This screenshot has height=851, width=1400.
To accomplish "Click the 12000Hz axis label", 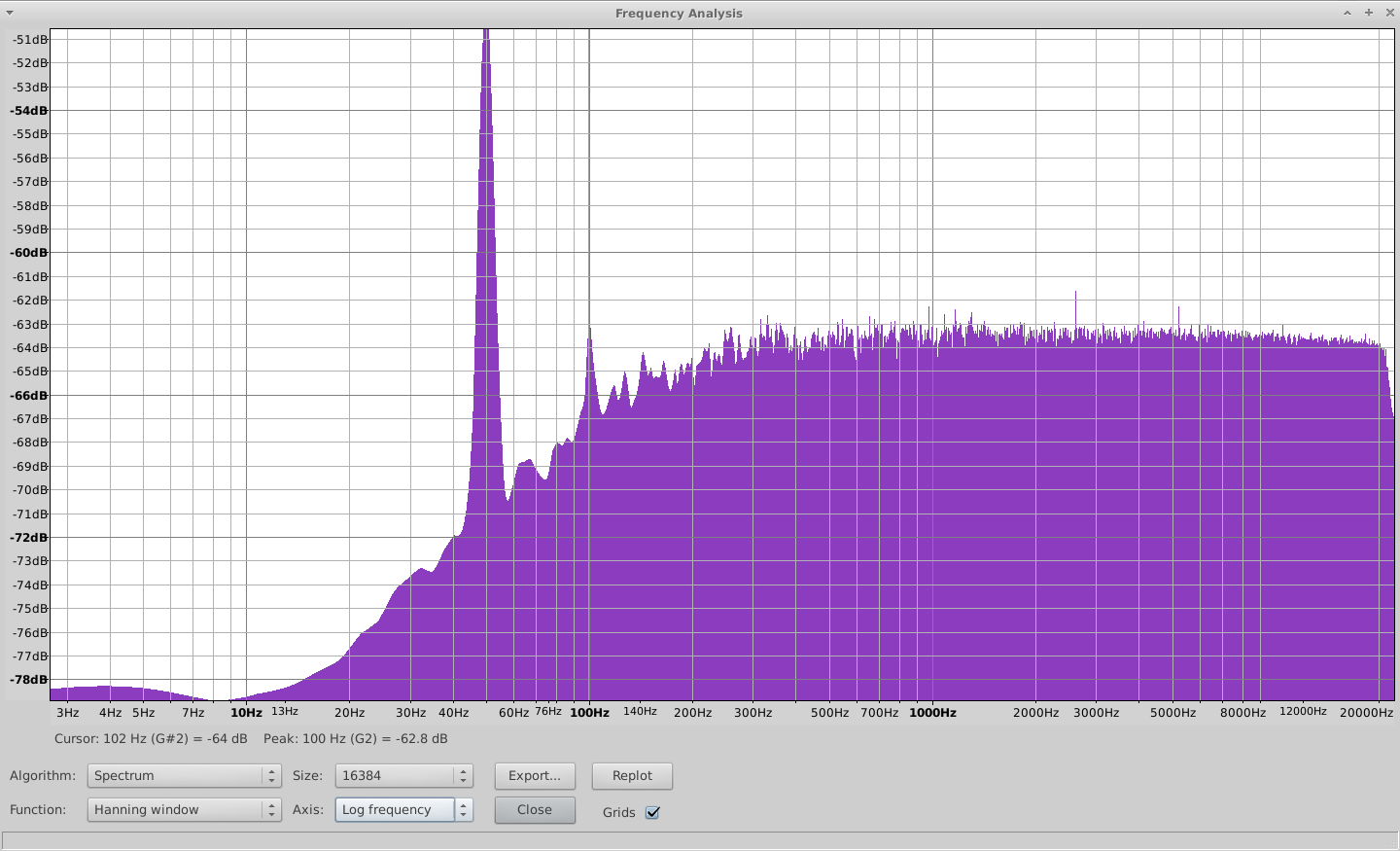I will tap(1303, 712).
